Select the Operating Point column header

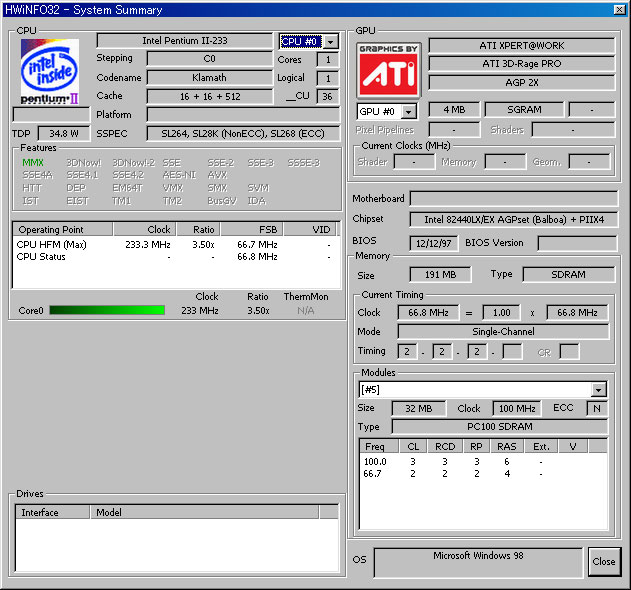coord(63,229)
